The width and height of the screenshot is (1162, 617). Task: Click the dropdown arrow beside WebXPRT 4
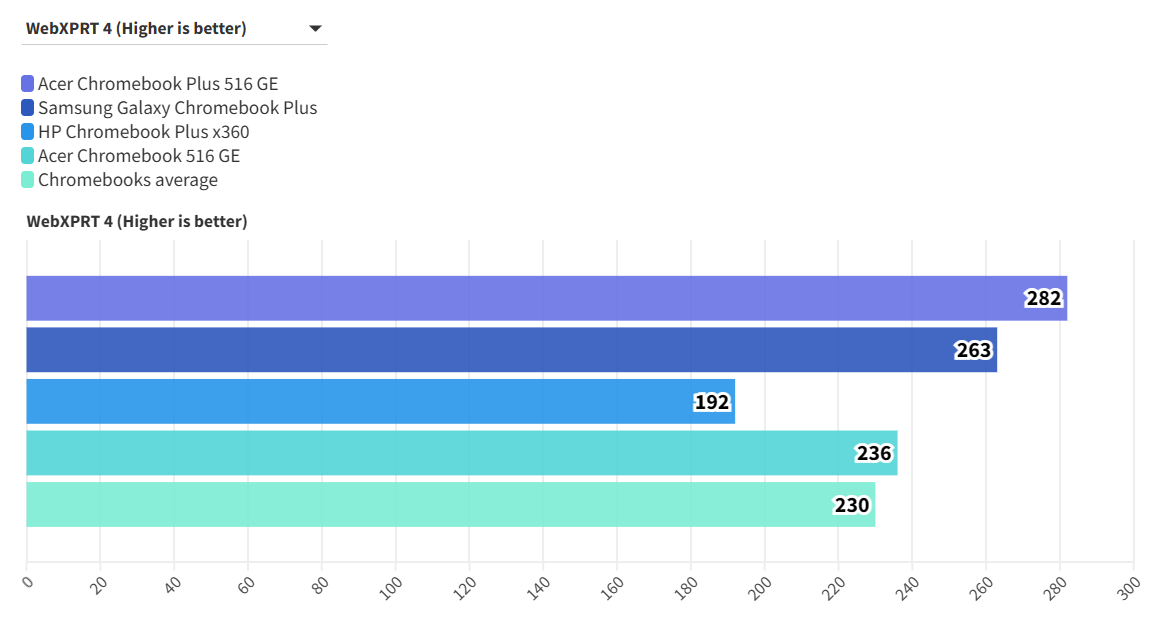tap(315, 28)
